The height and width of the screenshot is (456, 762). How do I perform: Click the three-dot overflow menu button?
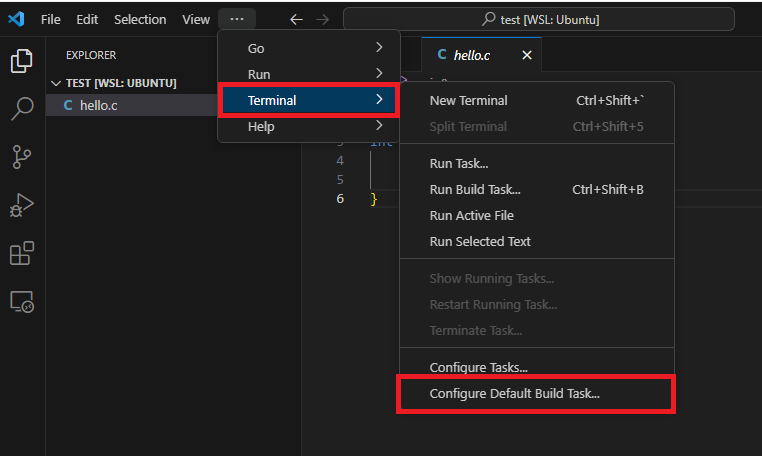(x=237, y=19)
